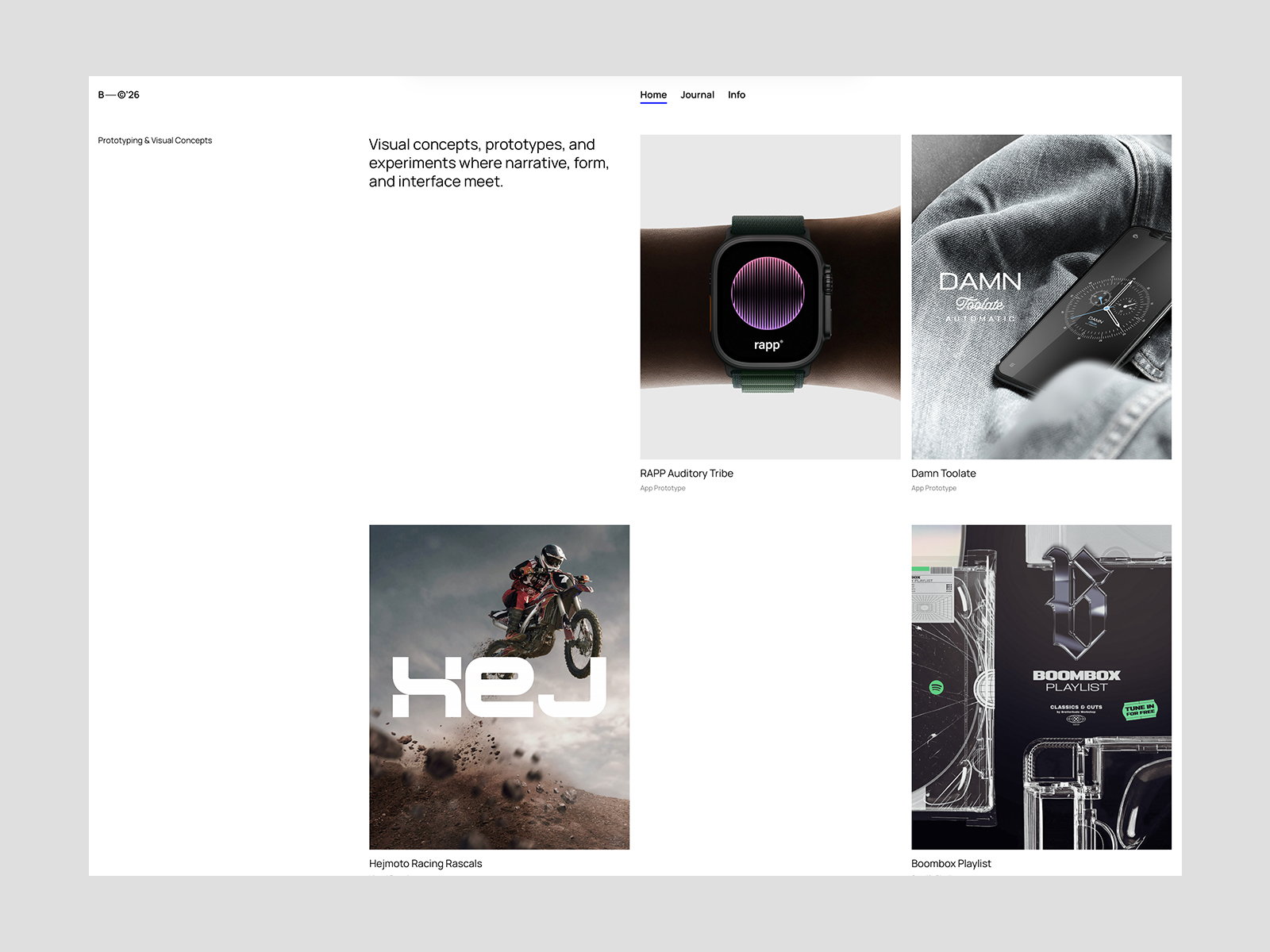Click the Damn Toolate title link

pos(944,474)
